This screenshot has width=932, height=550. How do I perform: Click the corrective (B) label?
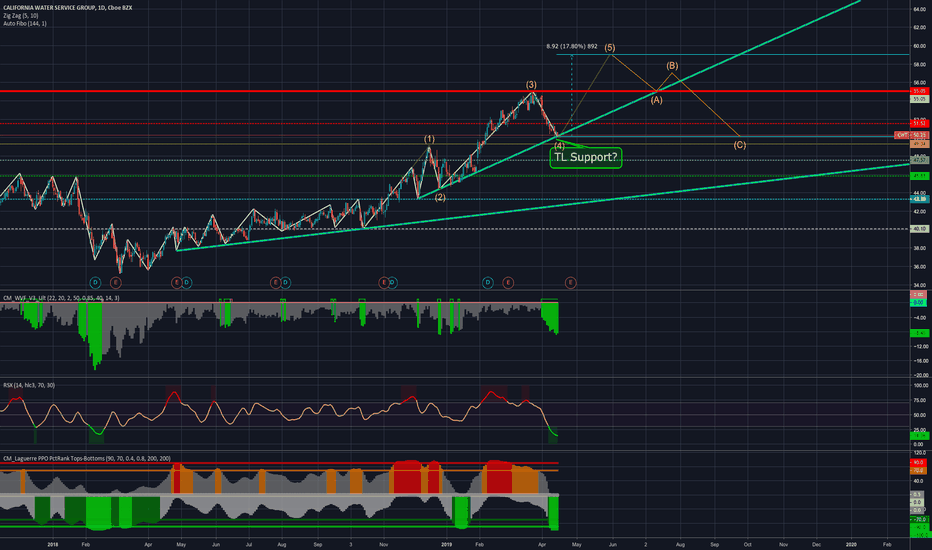672,65
